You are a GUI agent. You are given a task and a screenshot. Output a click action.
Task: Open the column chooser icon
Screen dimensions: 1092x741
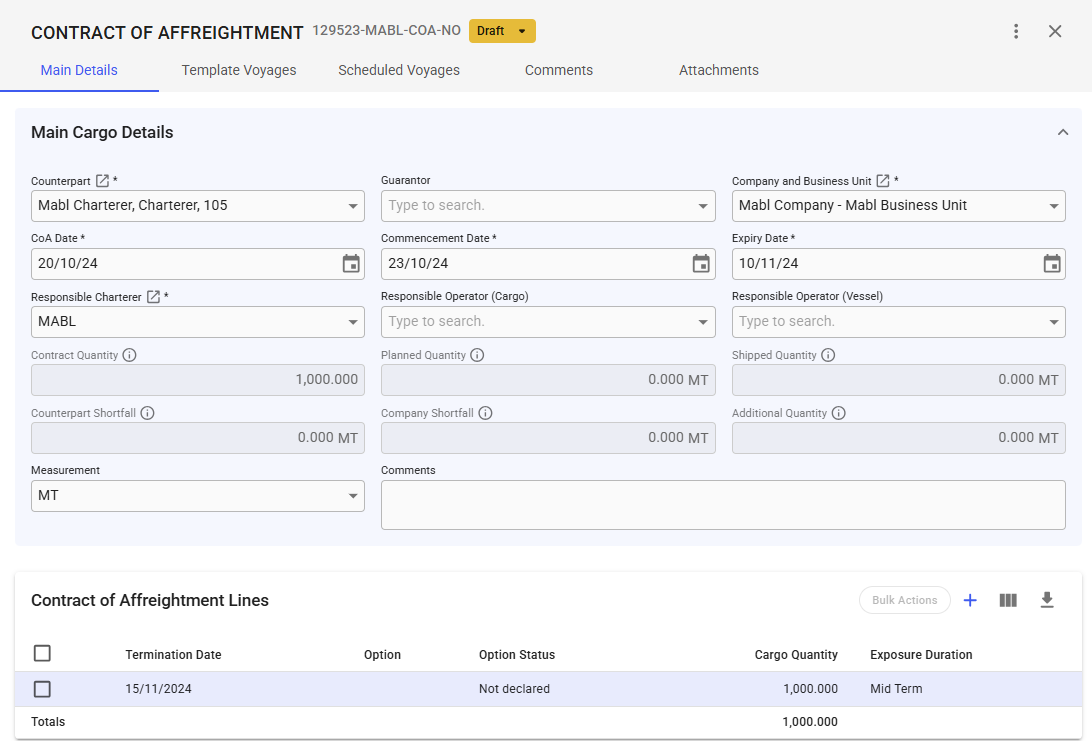pyautogui.click(x=1008, y=600)
